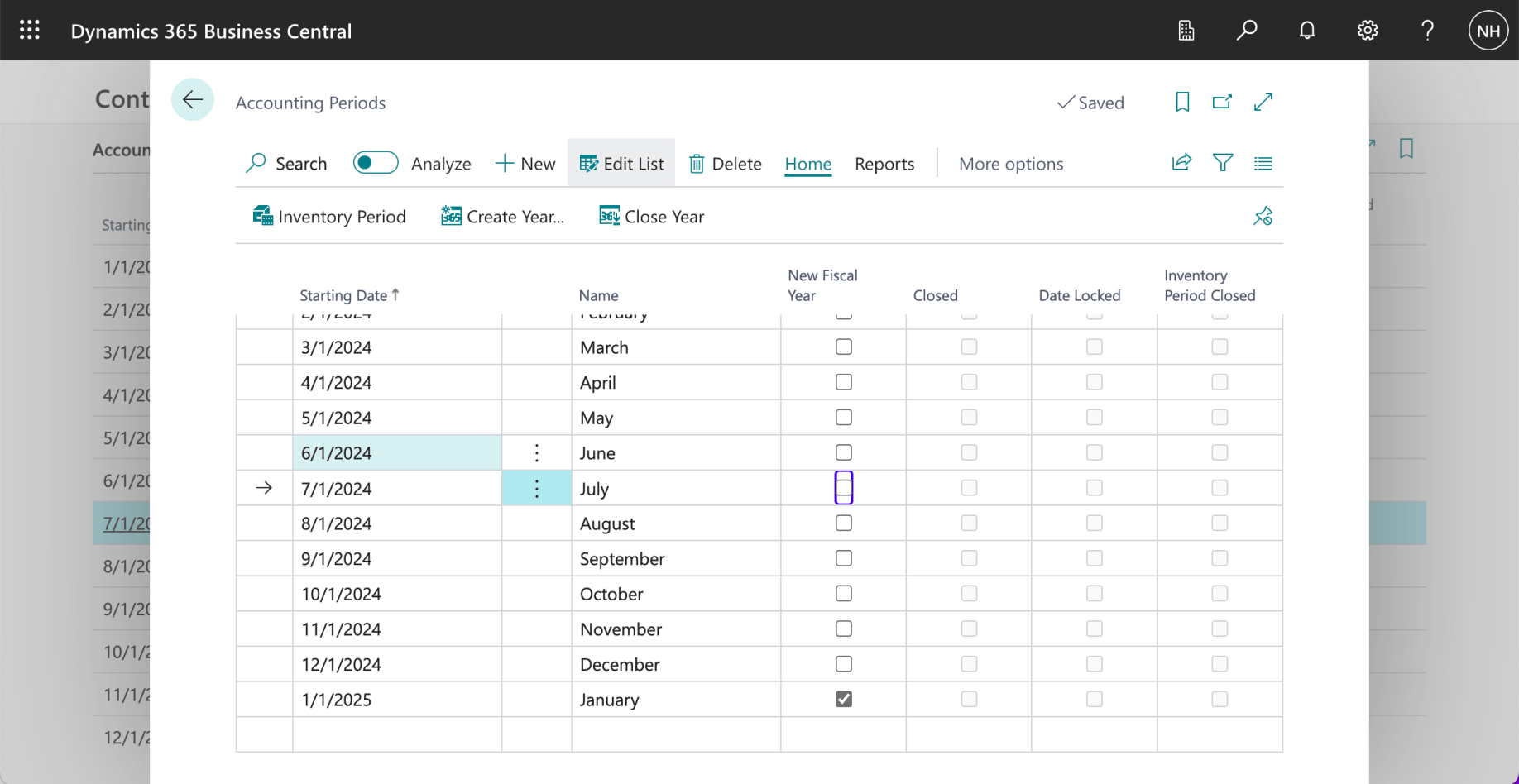Add a New accounting period
The image size is (1519, 784).
click(525, 164)
